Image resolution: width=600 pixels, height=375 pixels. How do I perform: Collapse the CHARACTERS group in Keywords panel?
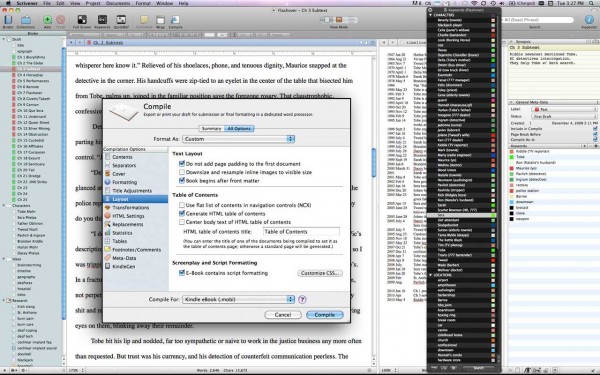[430, 15]
